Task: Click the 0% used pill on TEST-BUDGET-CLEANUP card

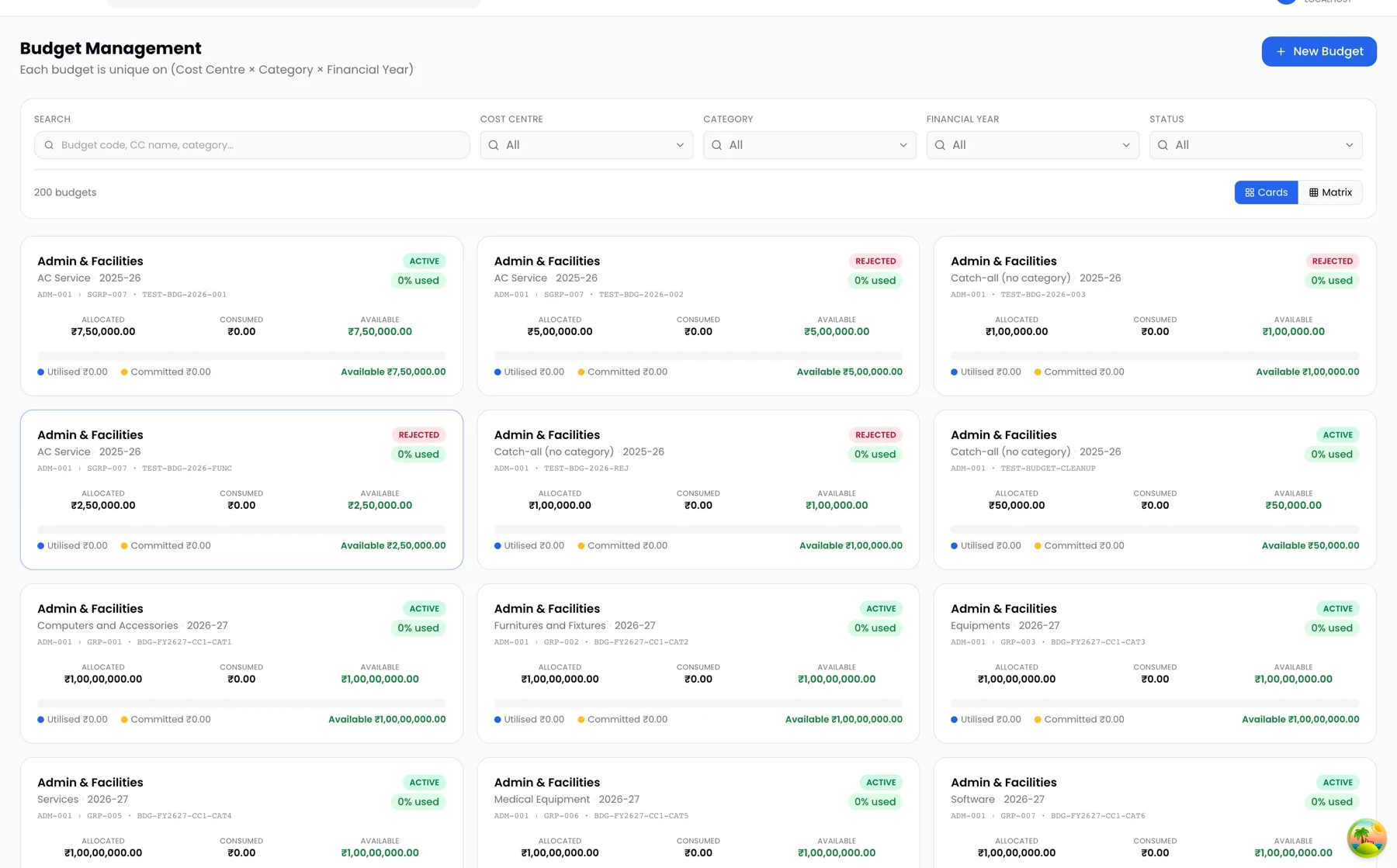Action: pos(1331,455)
